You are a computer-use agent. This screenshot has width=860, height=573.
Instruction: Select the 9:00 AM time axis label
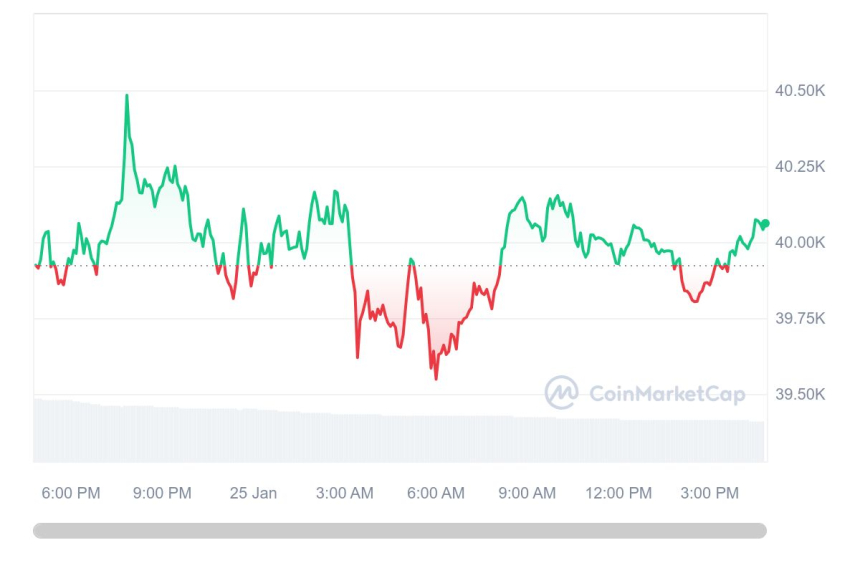527,493
